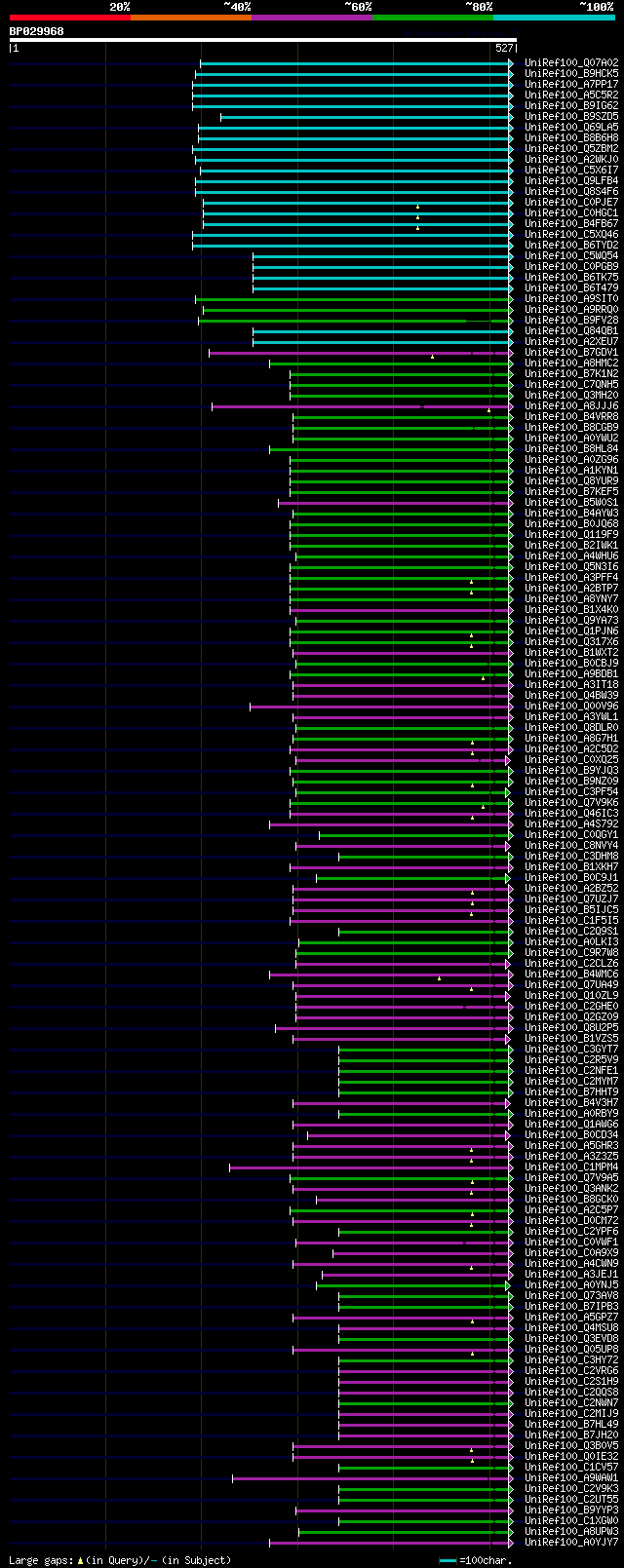Open hit label UniRef100_B9HCK5
Image resolution: width=624 pixels, height=1568 pixels.
[571, 74]
